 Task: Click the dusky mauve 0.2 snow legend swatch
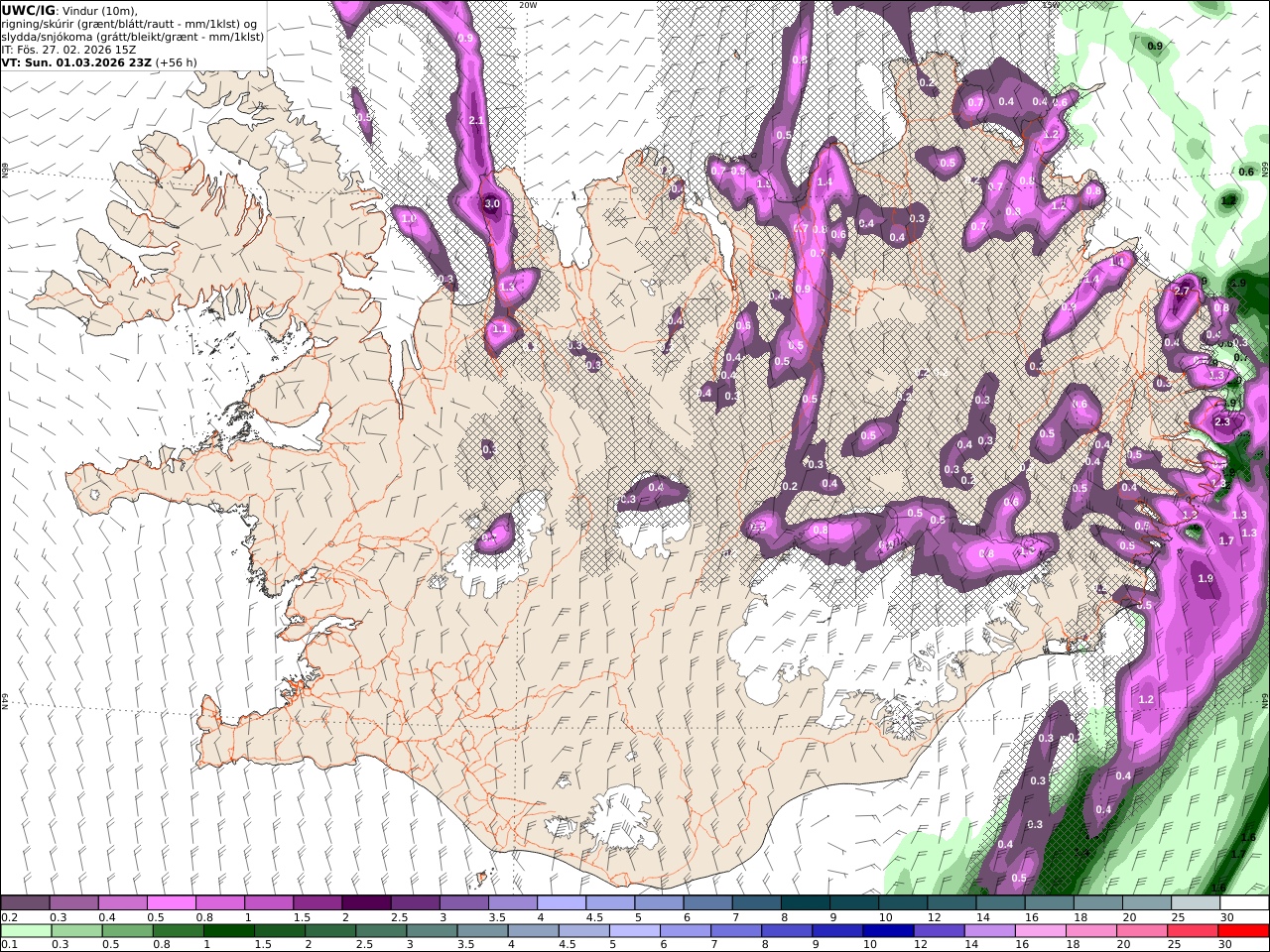[x=26, y=903]
